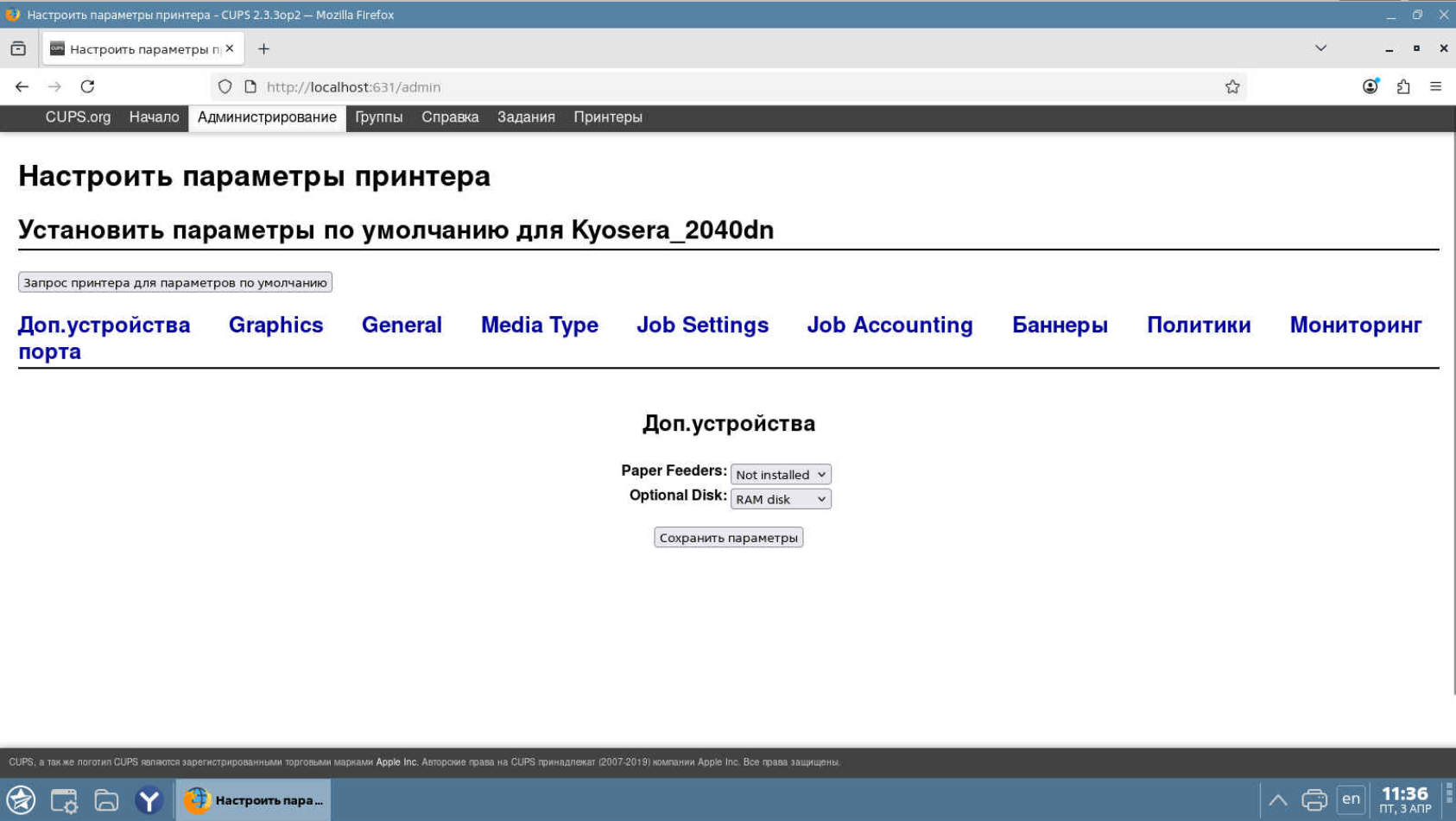Click the URL address bar field
Viewport: 1456px width, 821px height.
734,86
